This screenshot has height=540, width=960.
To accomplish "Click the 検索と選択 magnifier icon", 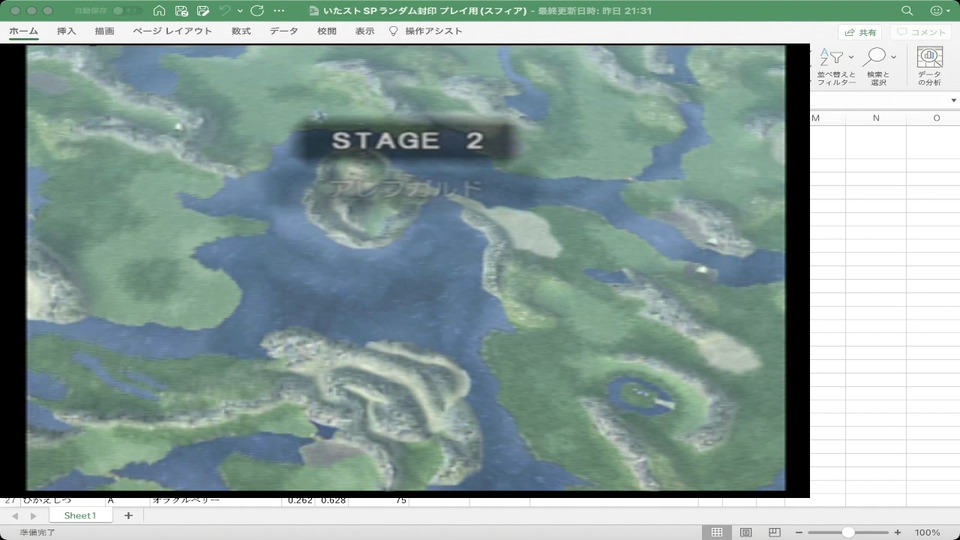I will [x=874, y=57].
